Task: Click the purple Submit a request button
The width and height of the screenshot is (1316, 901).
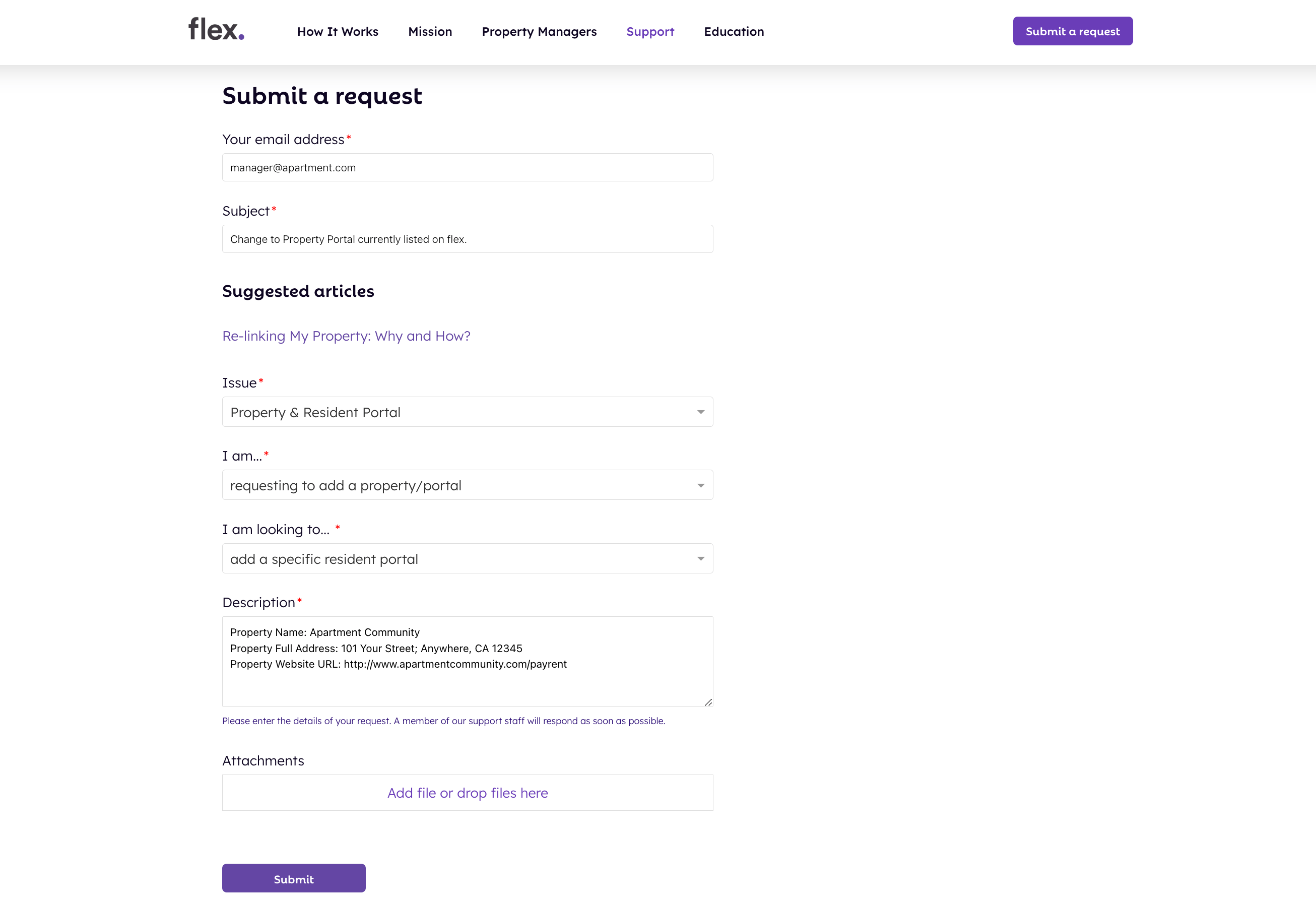Action: [1073, 31]
